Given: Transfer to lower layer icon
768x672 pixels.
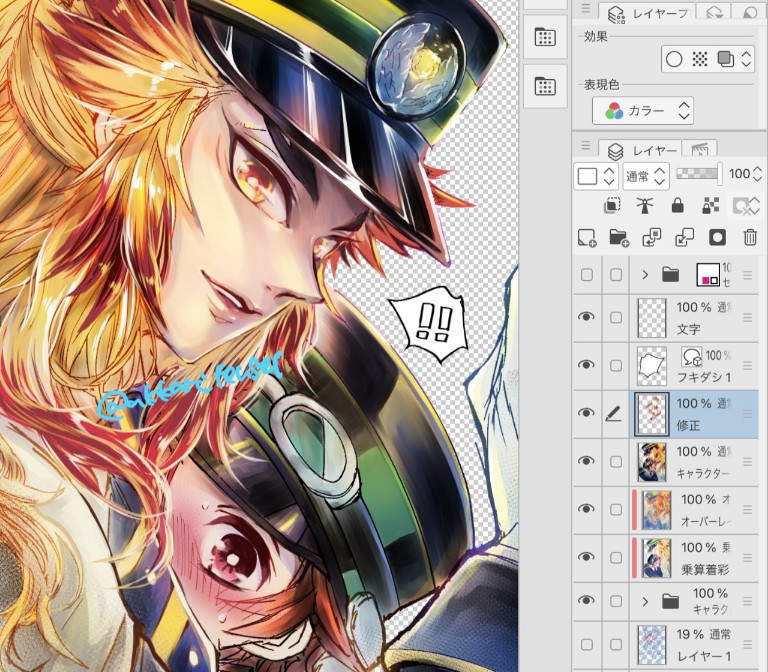Looking at the screenshot, I should point(651,238).
